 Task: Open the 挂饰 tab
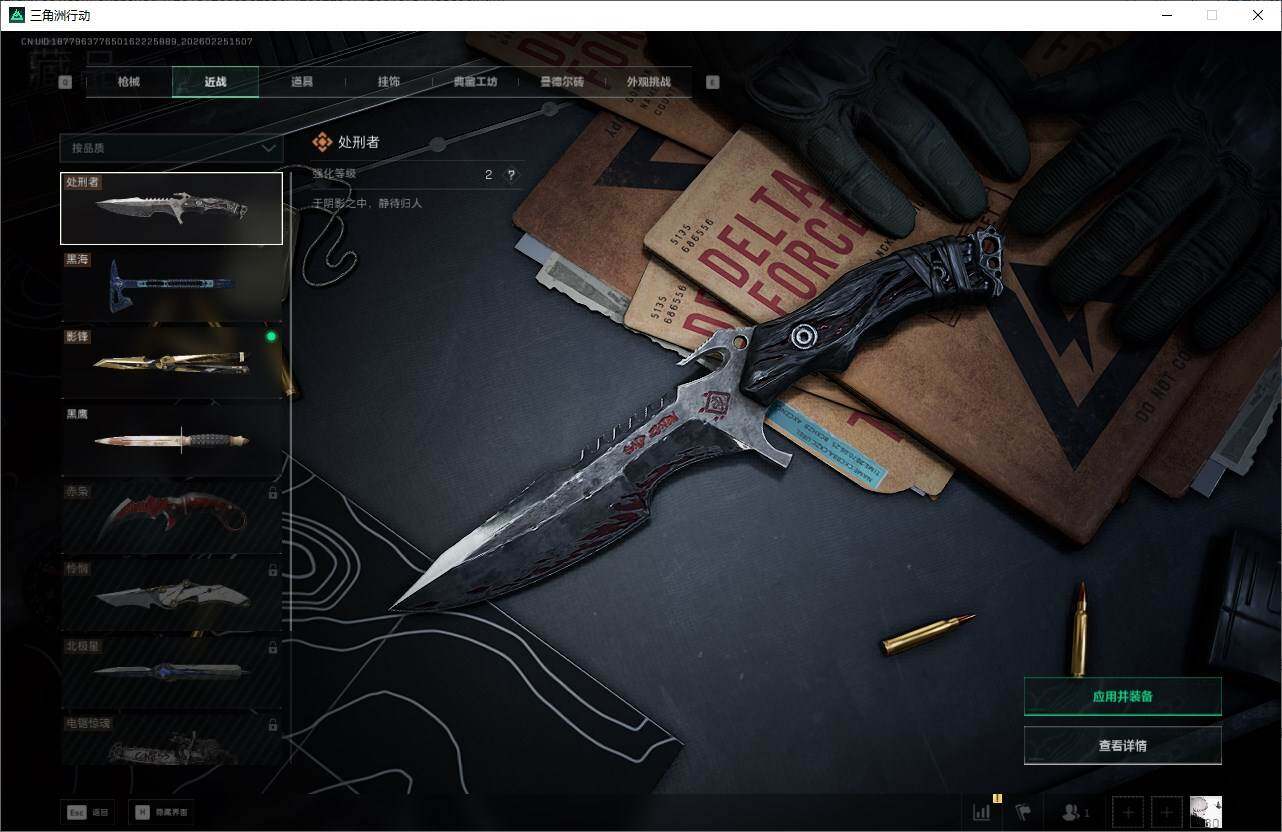click(388, 82)
